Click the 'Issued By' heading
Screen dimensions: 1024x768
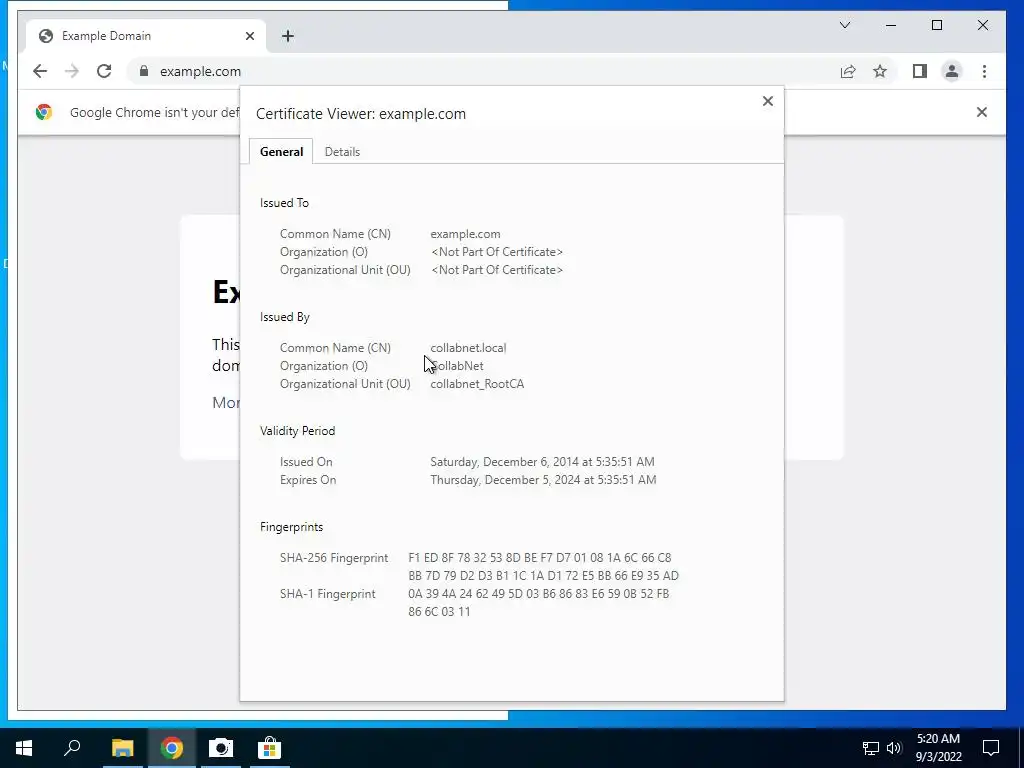tap(285, 317)
